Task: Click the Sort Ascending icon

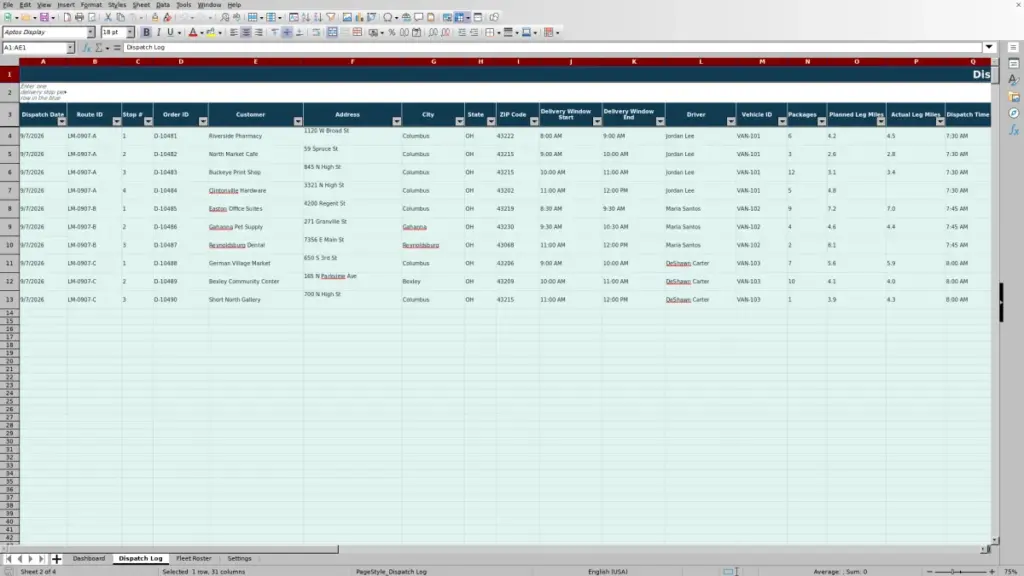Action: tap(306, 17)
